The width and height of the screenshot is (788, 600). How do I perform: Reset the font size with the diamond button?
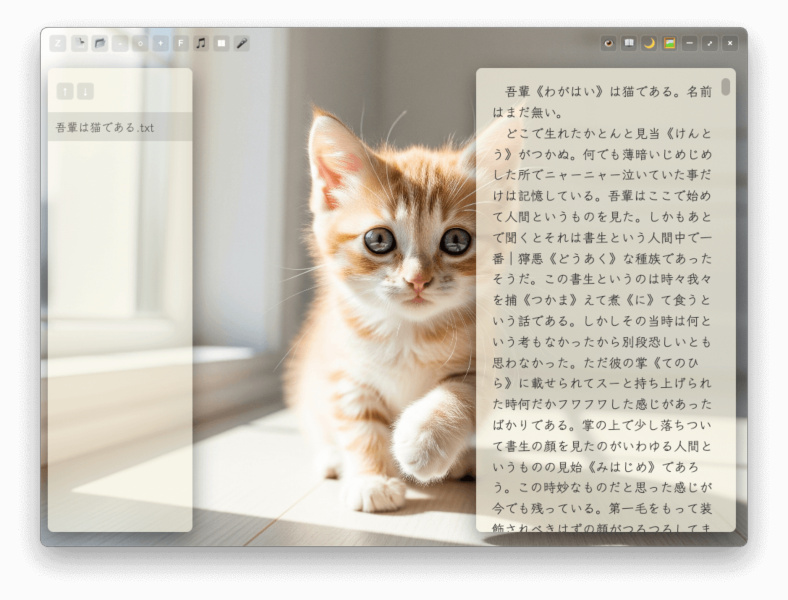tap(140, 44)
